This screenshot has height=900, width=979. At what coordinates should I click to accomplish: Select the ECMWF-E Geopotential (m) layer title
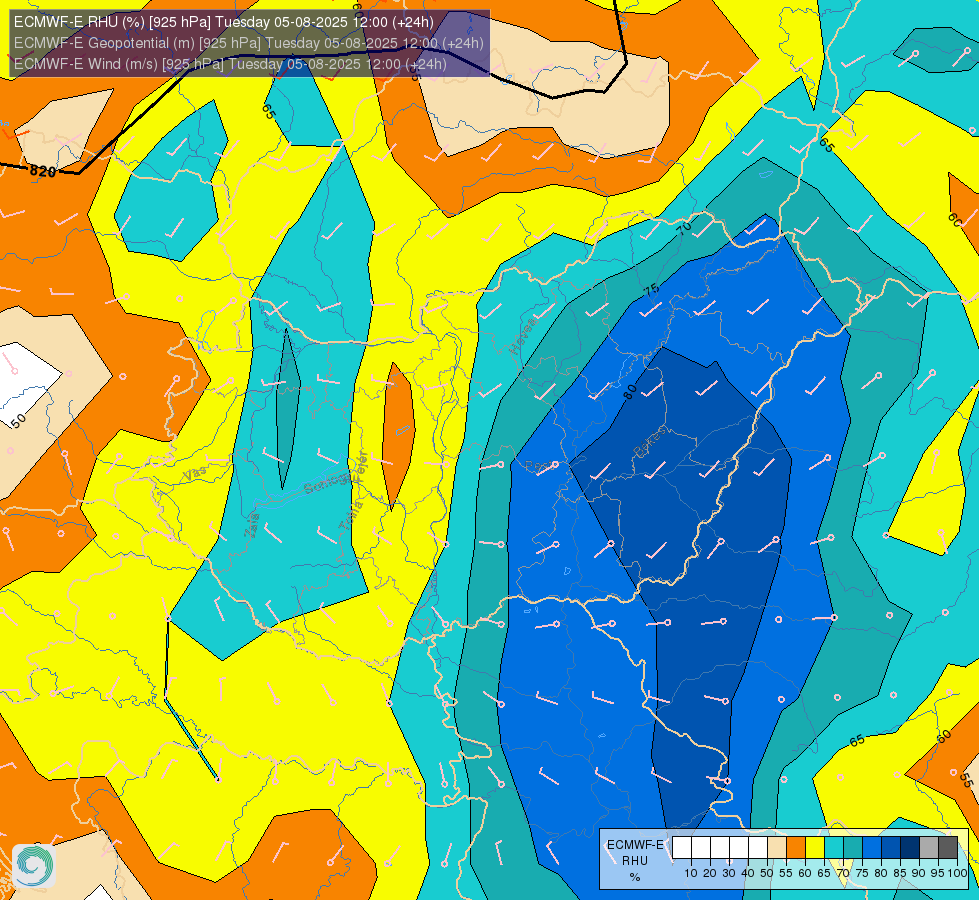point(248,43)
